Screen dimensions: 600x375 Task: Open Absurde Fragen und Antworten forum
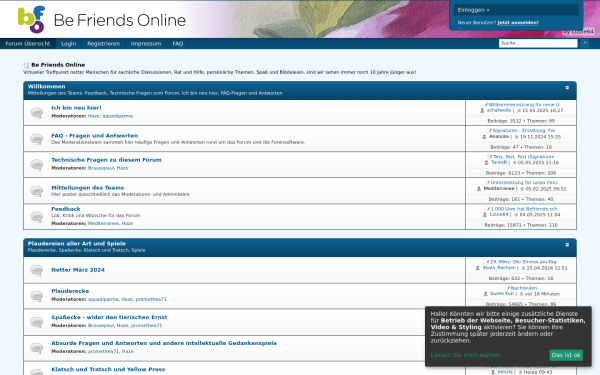coord(164,343)
